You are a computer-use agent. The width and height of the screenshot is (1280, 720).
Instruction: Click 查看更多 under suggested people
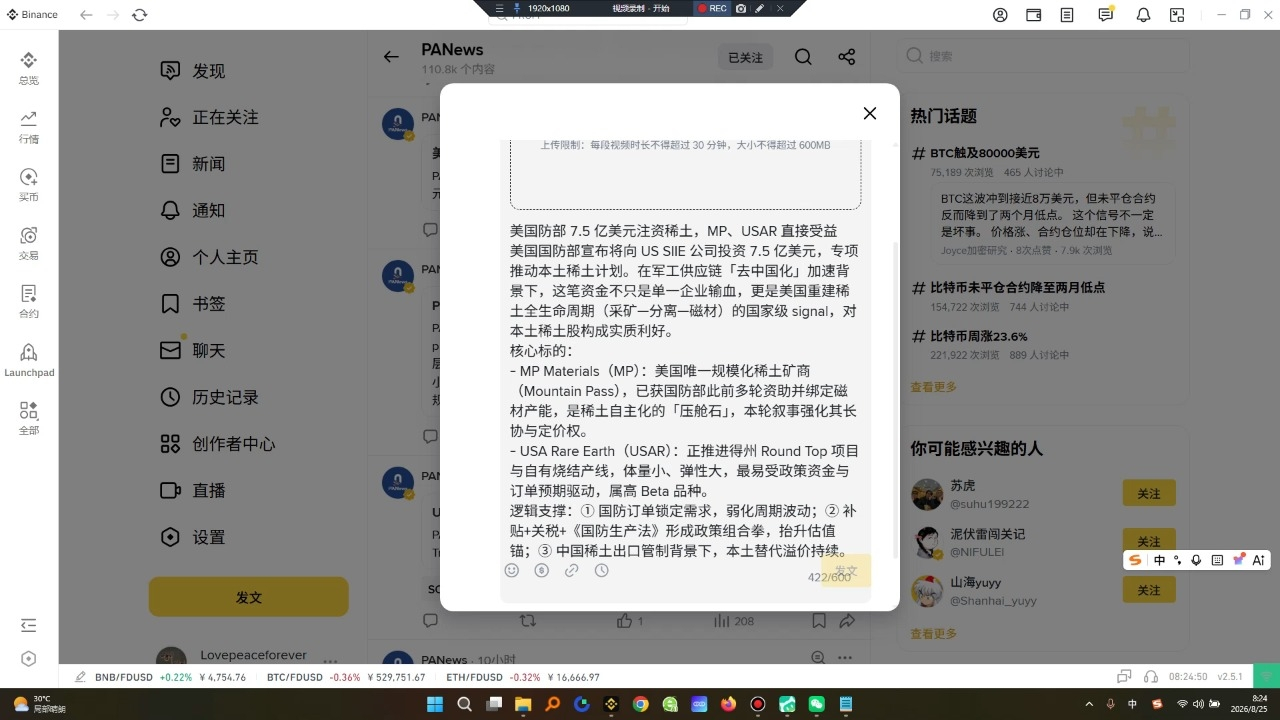(933, 633)
